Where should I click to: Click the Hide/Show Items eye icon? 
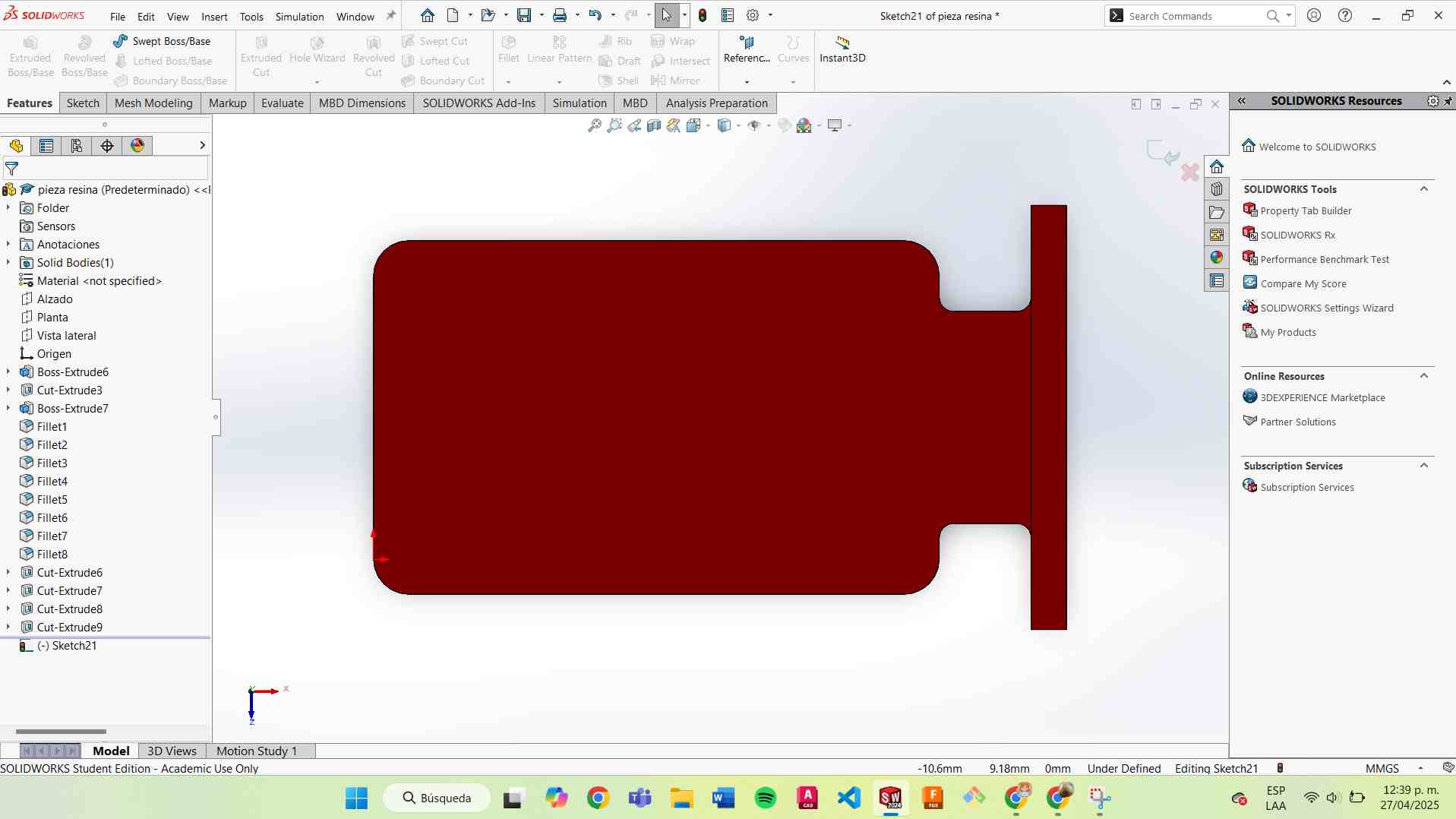click(754, 125)
